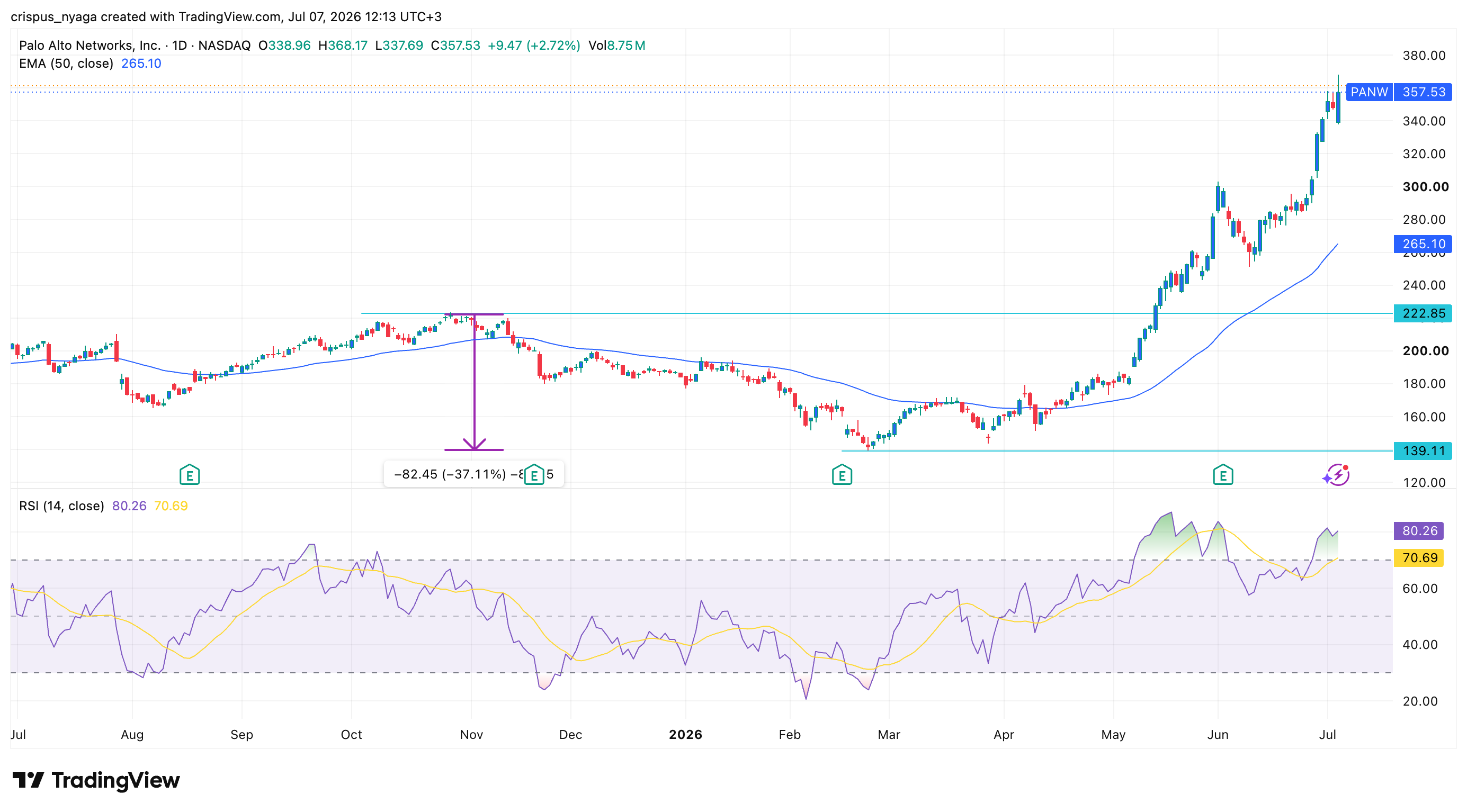Click the 180.00 price scale label
Viewport: 1467px width, 812px height.
click(x=1424, y=384)
